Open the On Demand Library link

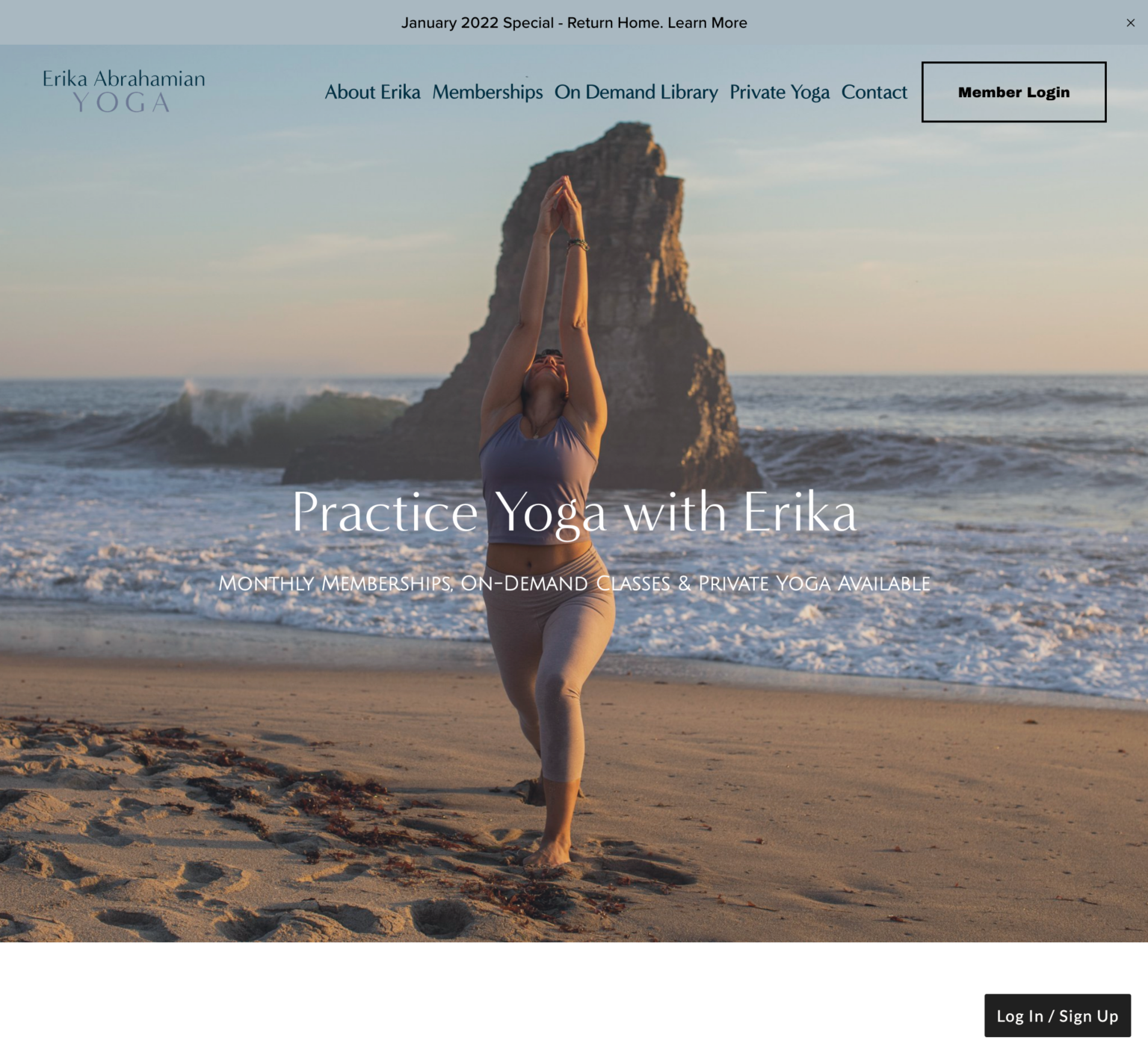pyautogui.click(x=636, y=92)
